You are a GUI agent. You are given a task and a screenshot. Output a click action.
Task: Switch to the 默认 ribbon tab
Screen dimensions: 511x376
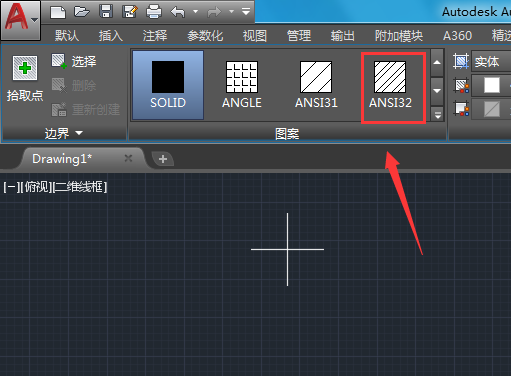point(67,35)
